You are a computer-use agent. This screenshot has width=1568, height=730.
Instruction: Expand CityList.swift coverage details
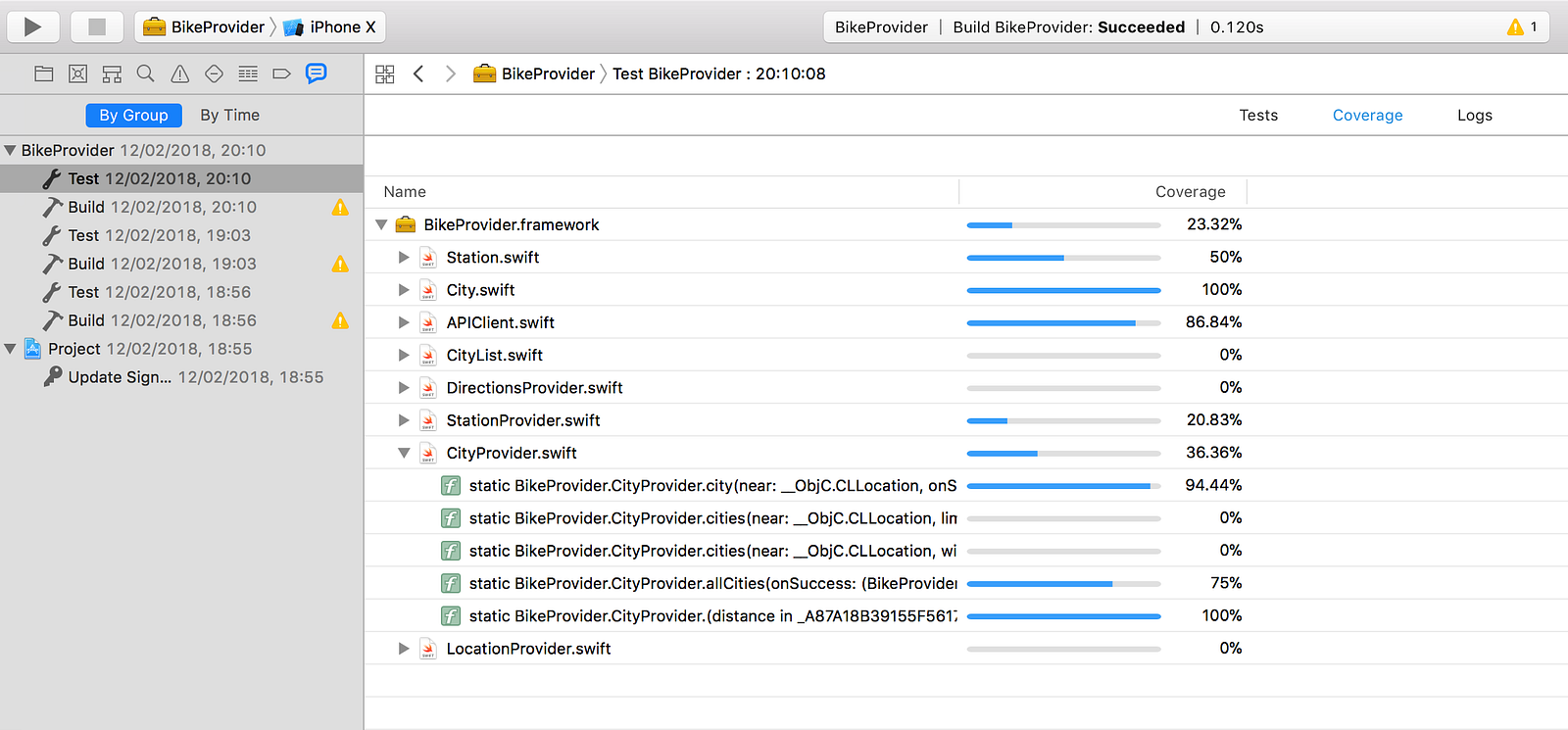tap(404, 355)
